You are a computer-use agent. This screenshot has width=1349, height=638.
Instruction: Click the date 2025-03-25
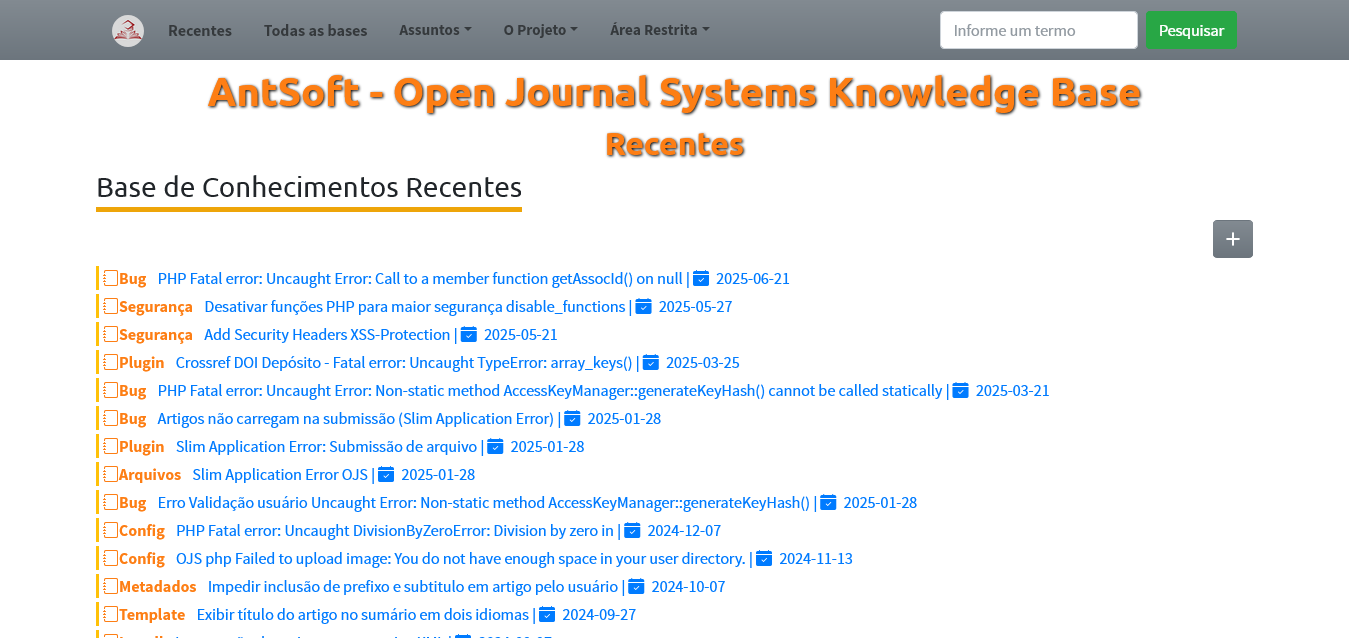pos(703,362)
